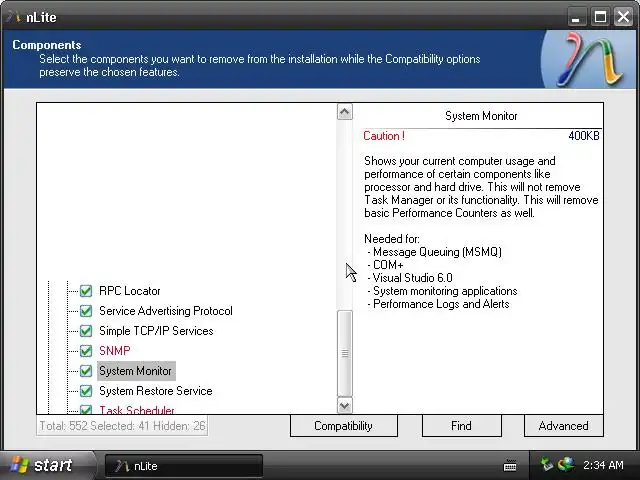The image size is (640, 480).
Task: Toggle Service Advertising Protocol checkbox
Action: click(x=86, y=311)
